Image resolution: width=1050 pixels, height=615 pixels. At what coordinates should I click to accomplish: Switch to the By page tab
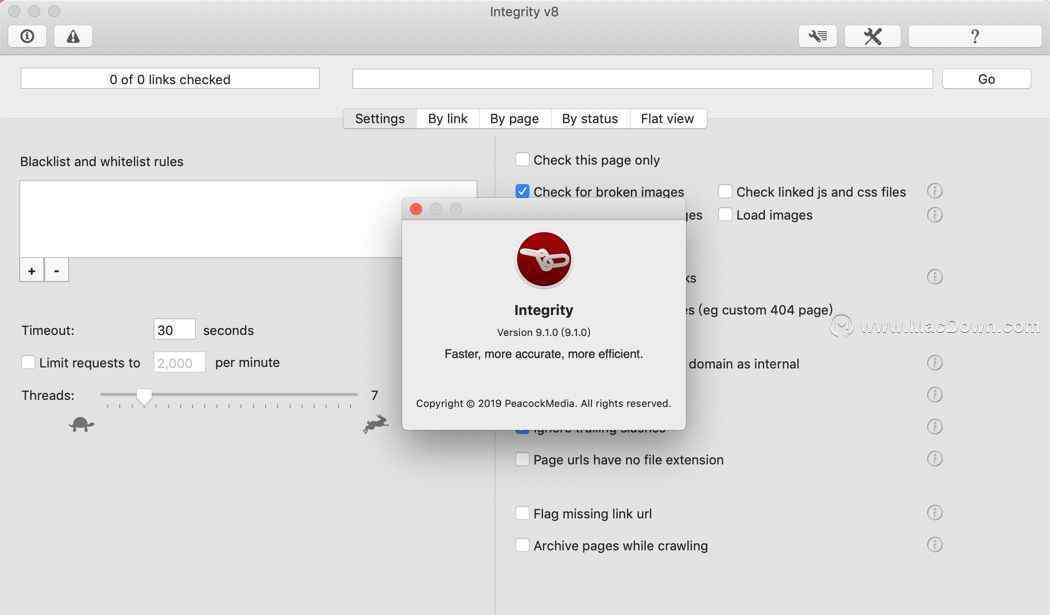click(514, 119)
